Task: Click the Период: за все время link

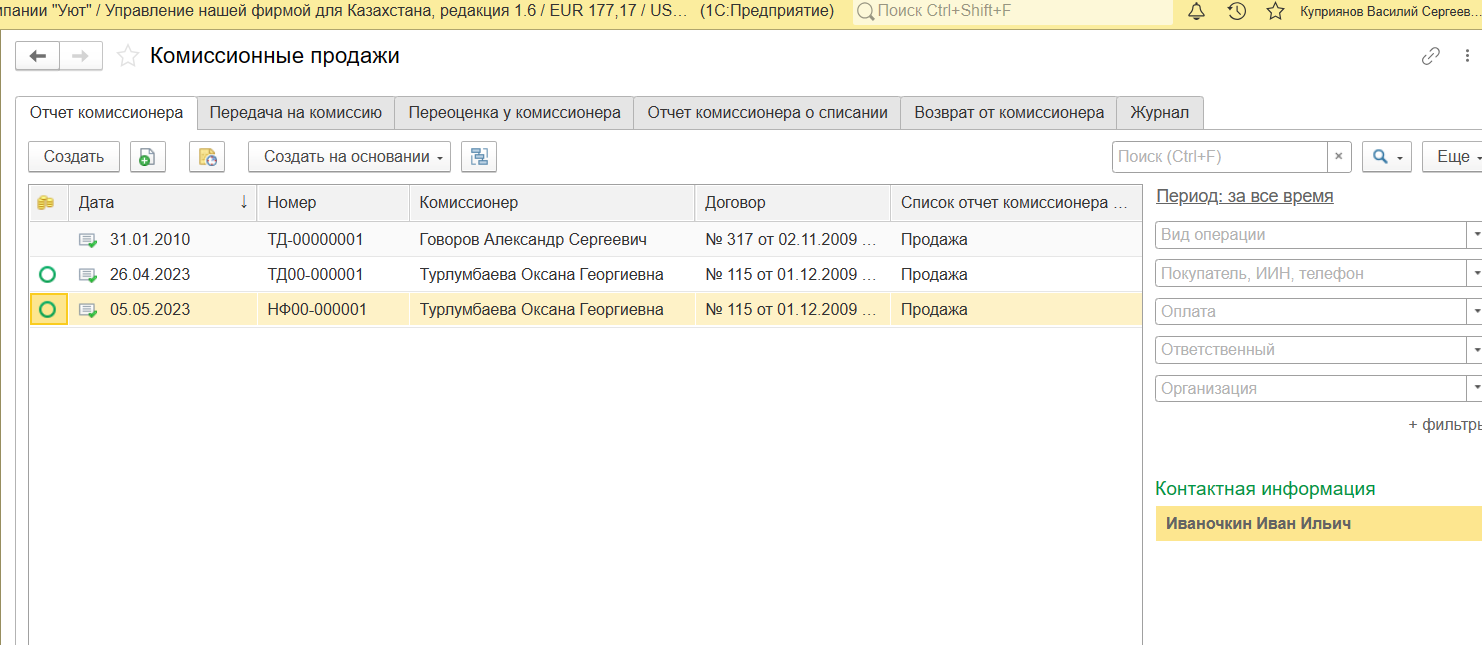Action: [1244, 196]
